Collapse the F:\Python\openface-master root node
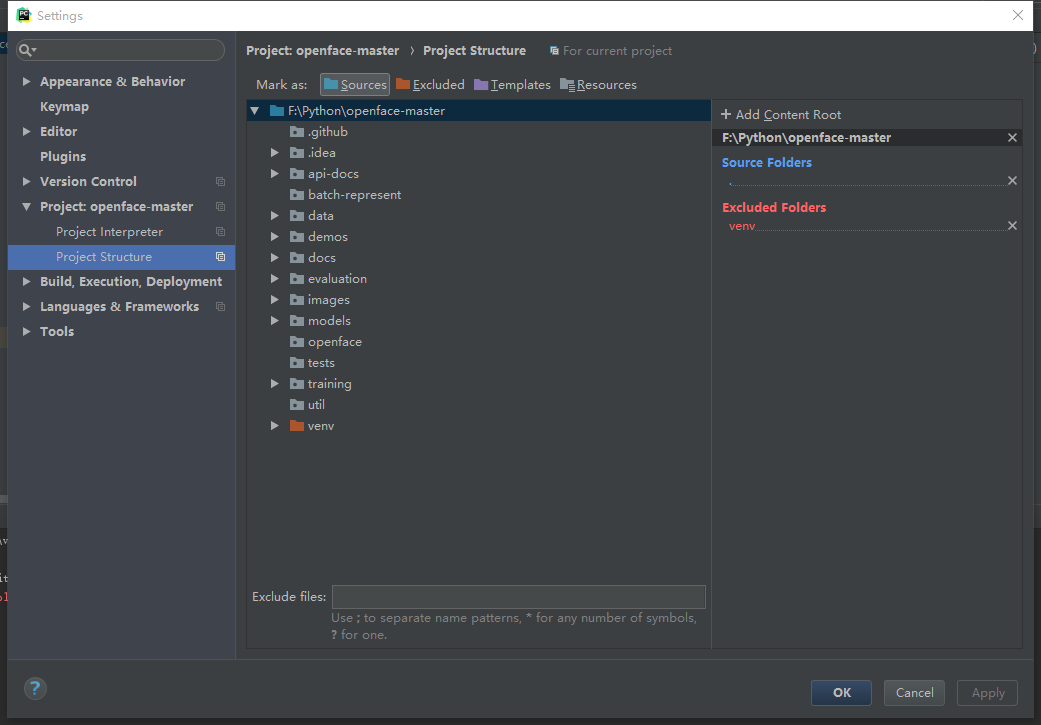This screenshot has width=1041, height=725. point(253,110)
